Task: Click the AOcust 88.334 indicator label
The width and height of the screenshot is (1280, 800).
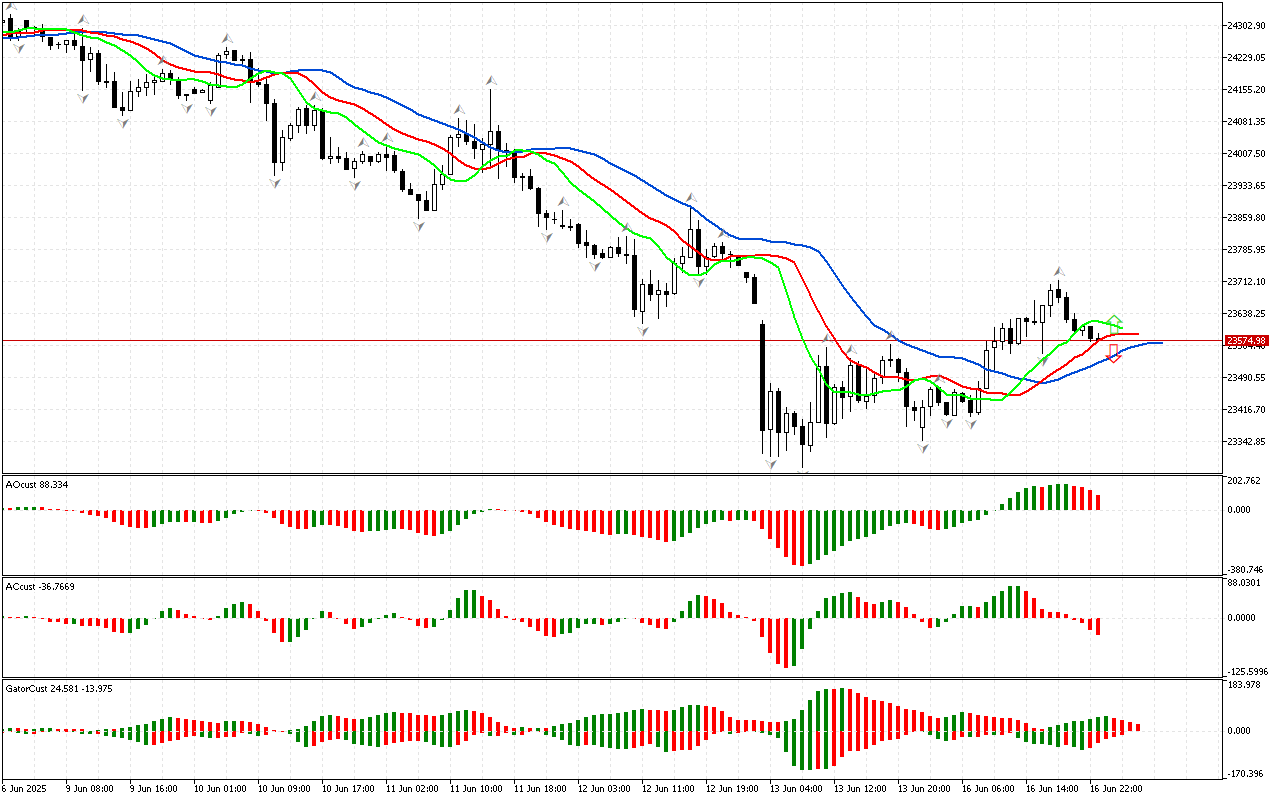Action: pos(35,484)
